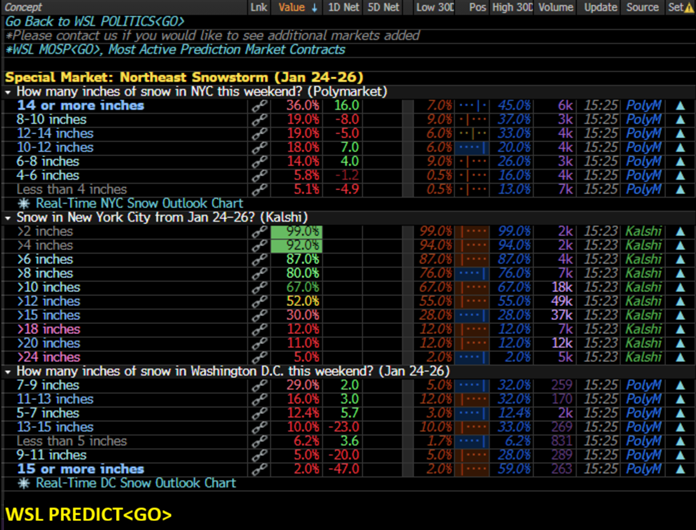Click link icon for Kalshi >2 inches row
696x530 pixels.
[x=259, y=231]
